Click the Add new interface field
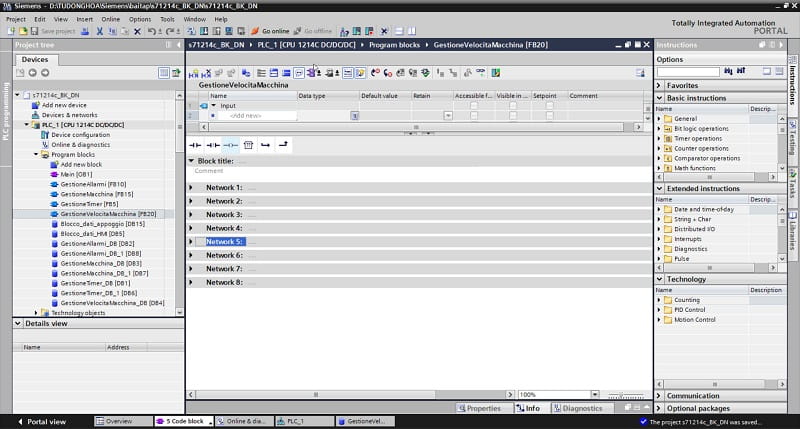The image size is (800, 429). click(x=250, y=116)
